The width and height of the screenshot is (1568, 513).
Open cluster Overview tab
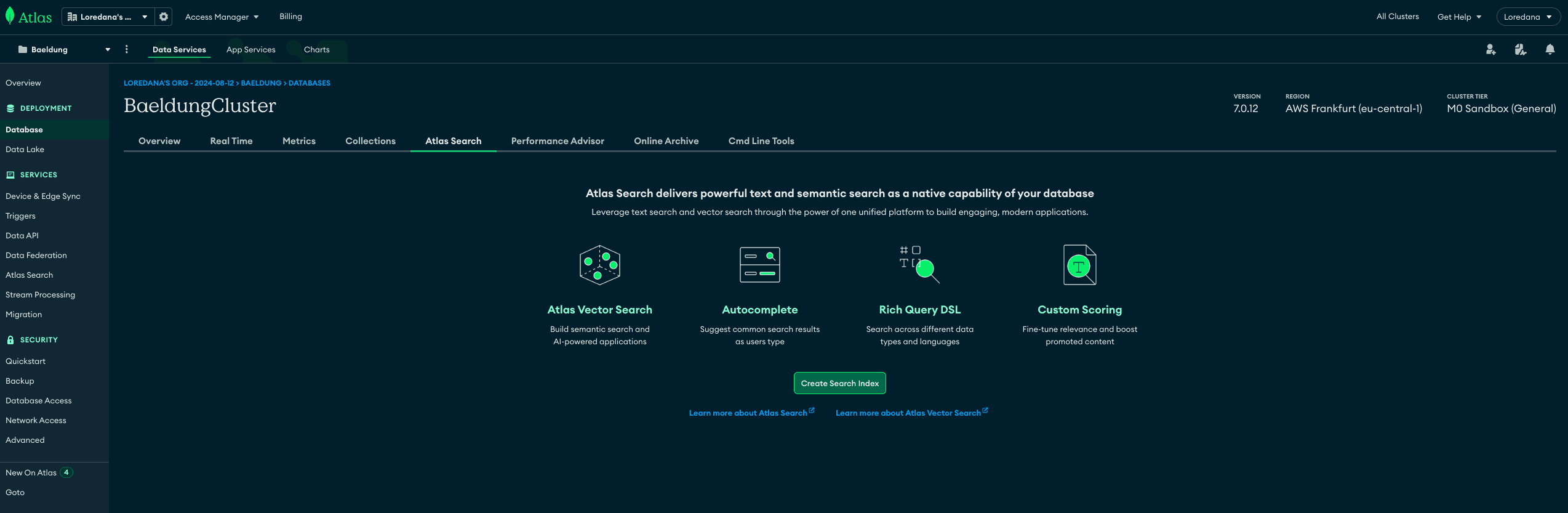(159, 141)
